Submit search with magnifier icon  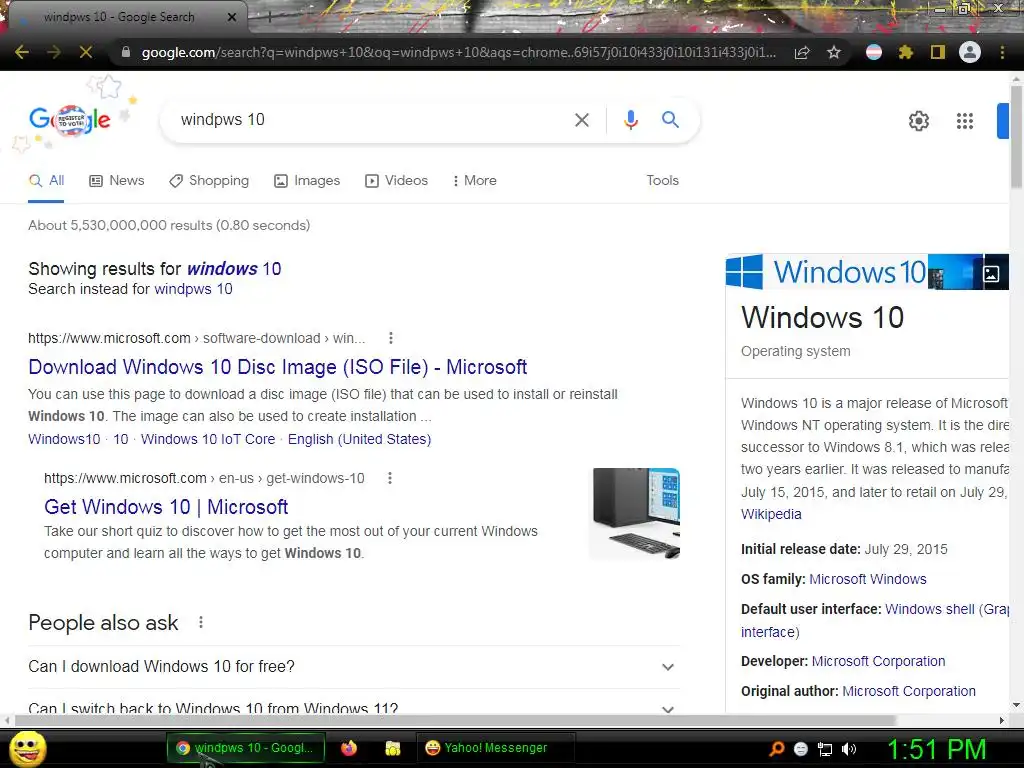(670, 120)
